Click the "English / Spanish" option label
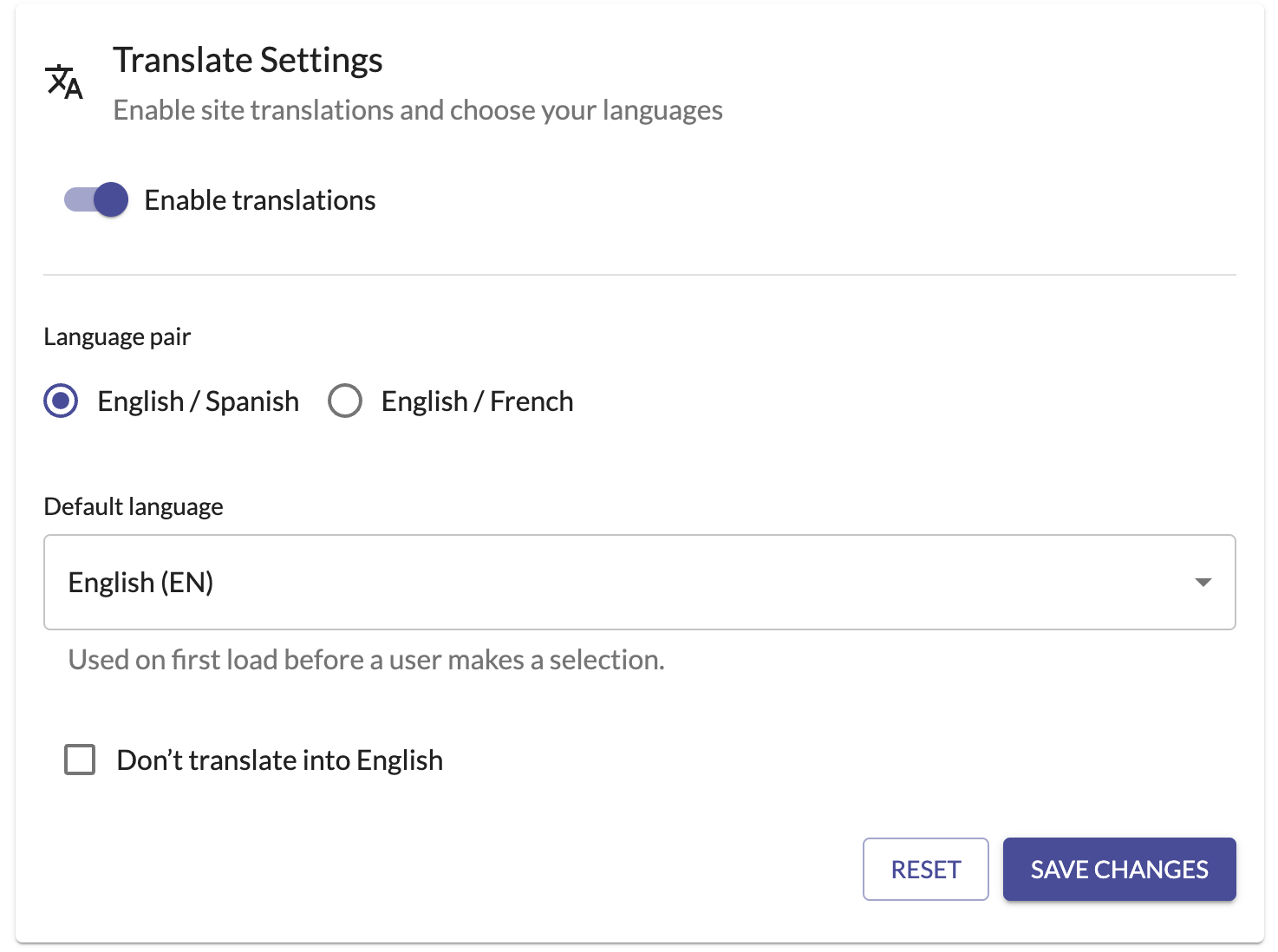This screenshot has width=1278, height=952. coord(198,401)
